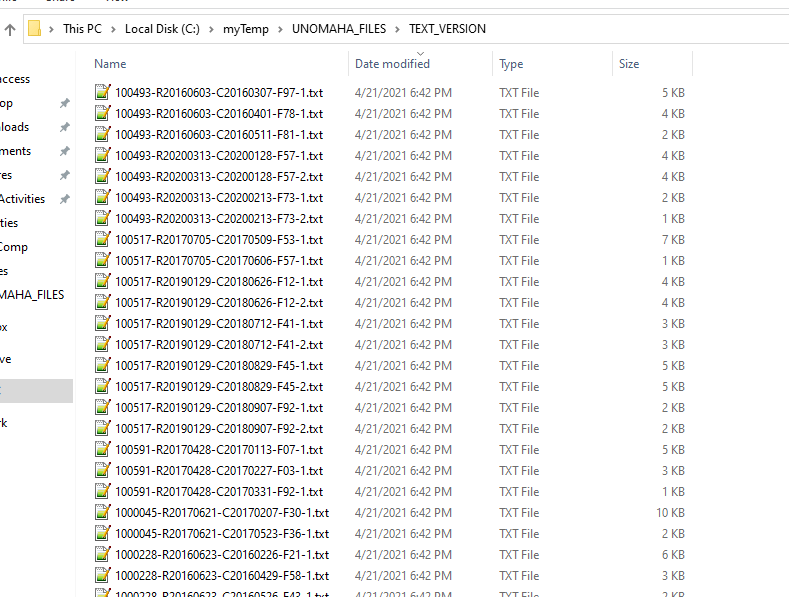The image size is (789, 597).
Task: Click icon of 100493-R20160603-C20160307-F97-1.txt
Action: click(x=103, y=92)
